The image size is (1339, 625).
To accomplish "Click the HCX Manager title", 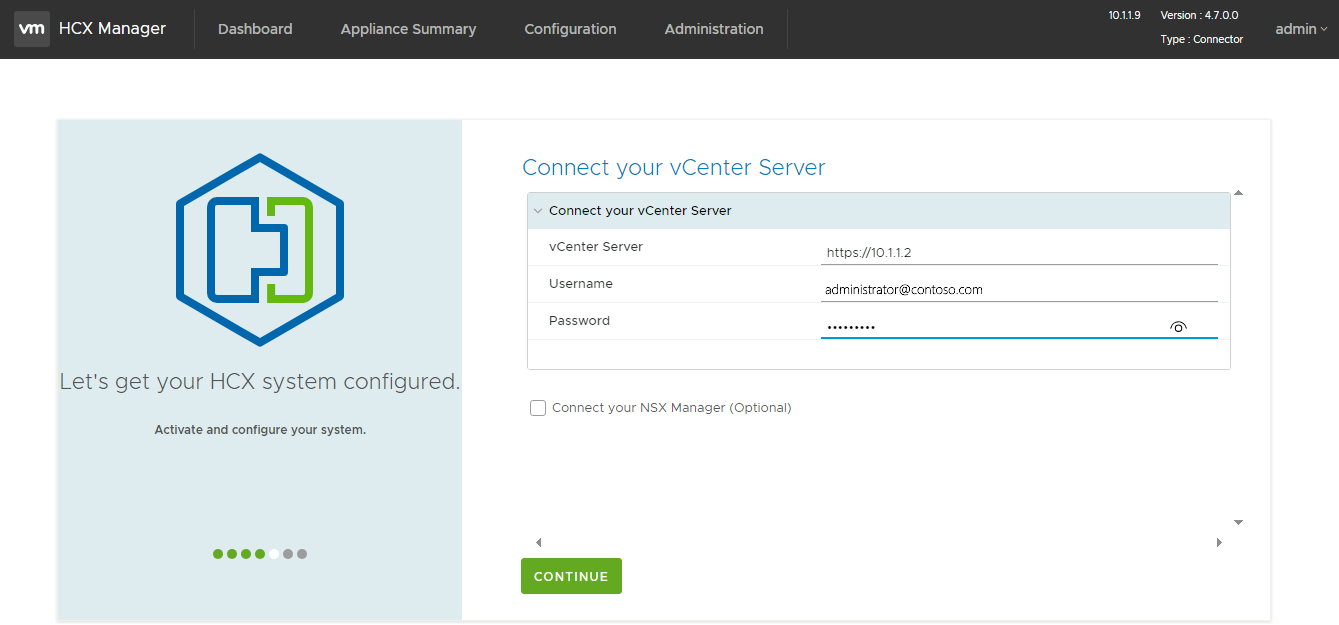I will (112, 29).
